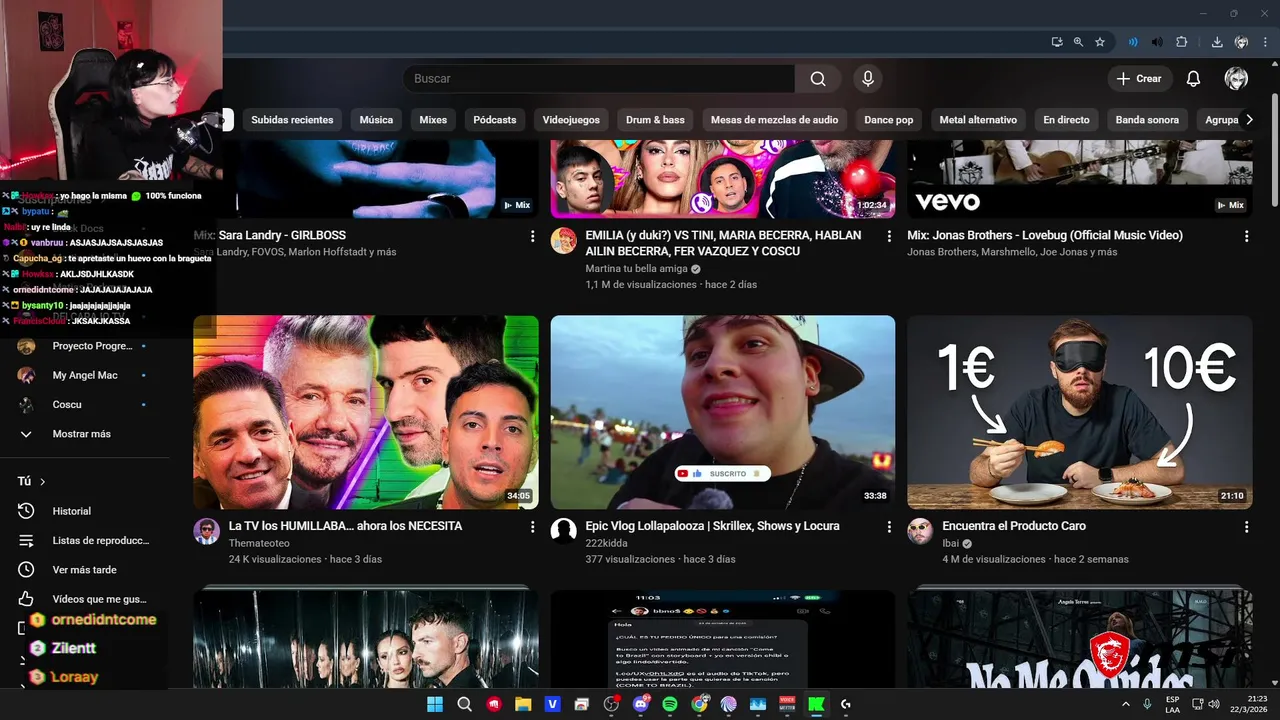Select En directo chip
Image resolution: width=1280 pixels, height=720 pixels.
[x=1066, y=120]
